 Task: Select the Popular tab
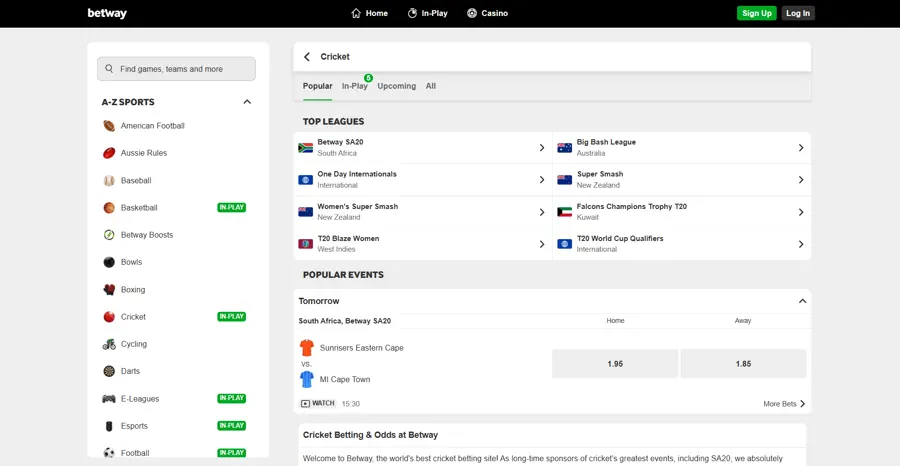click(x=317, y=86)
